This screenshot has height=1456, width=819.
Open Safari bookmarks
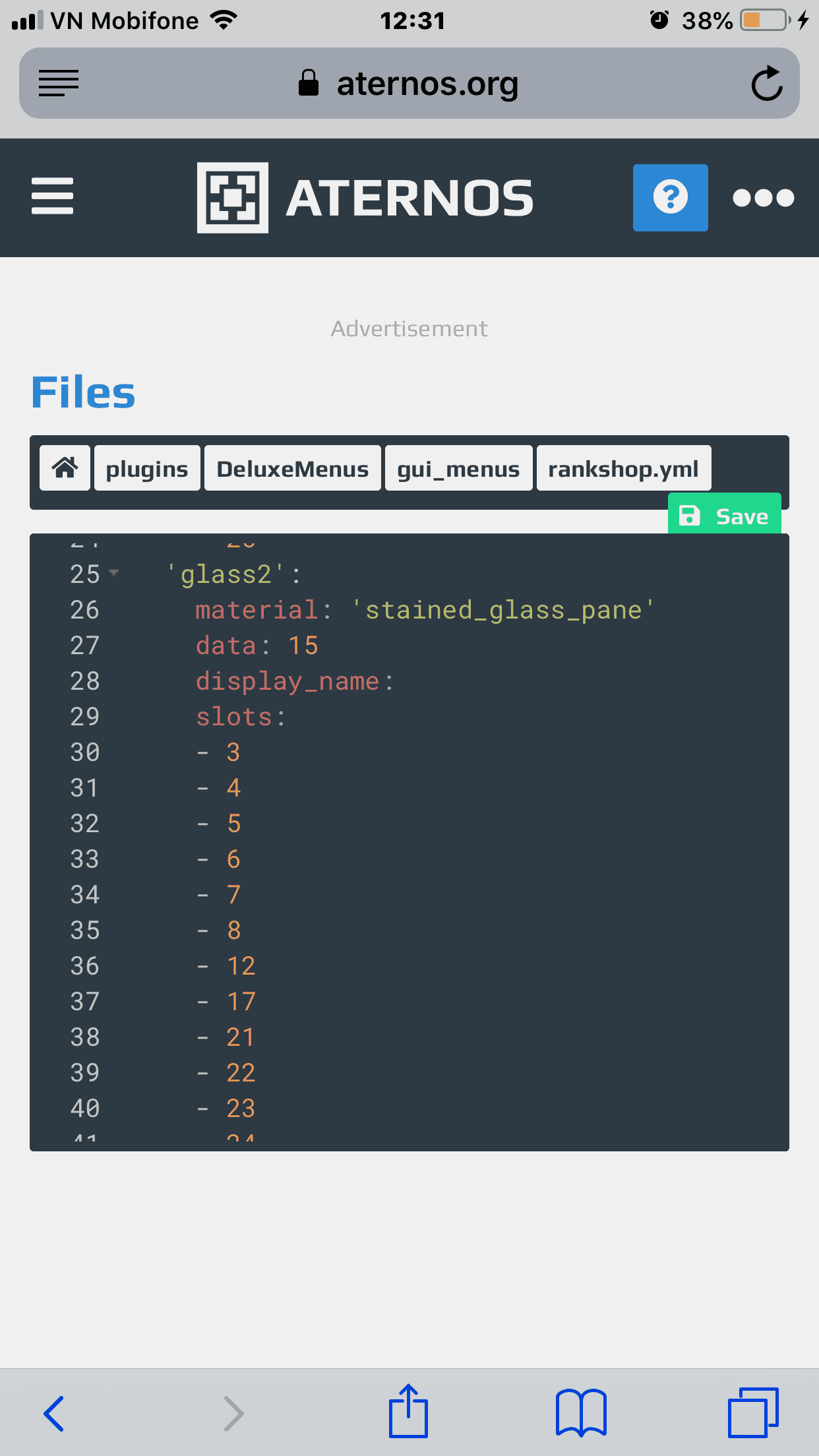(581, 1412)
